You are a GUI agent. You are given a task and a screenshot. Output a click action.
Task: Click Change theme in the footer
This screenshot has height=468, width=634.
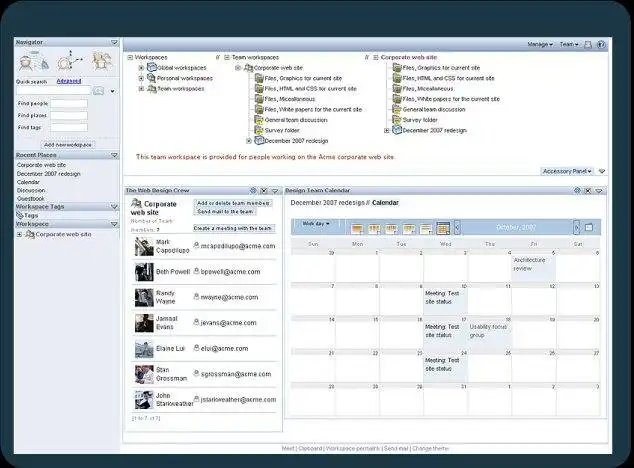point(431,448)
